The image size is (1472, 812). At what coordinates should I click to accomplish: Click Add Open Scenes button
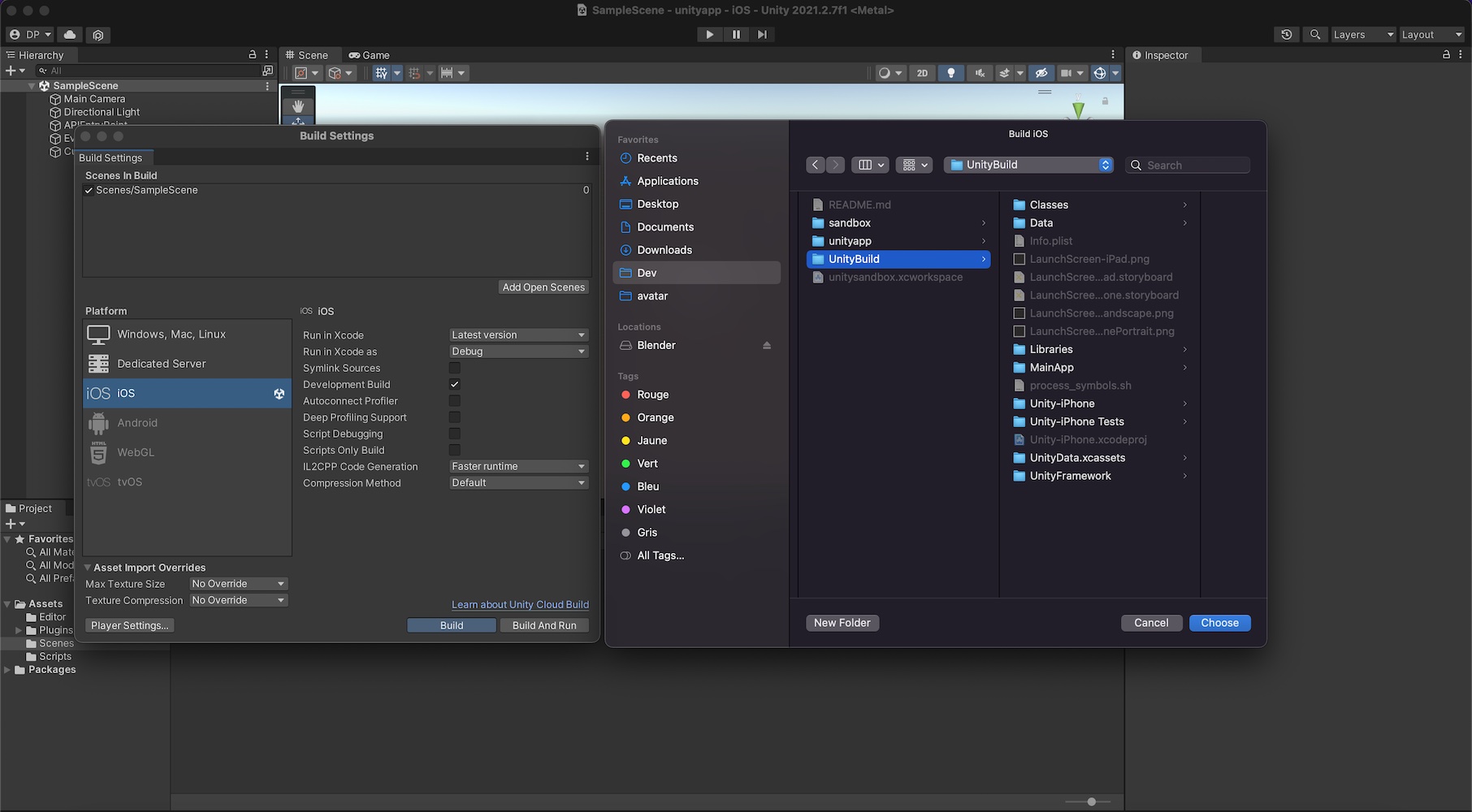pos(543,287)
